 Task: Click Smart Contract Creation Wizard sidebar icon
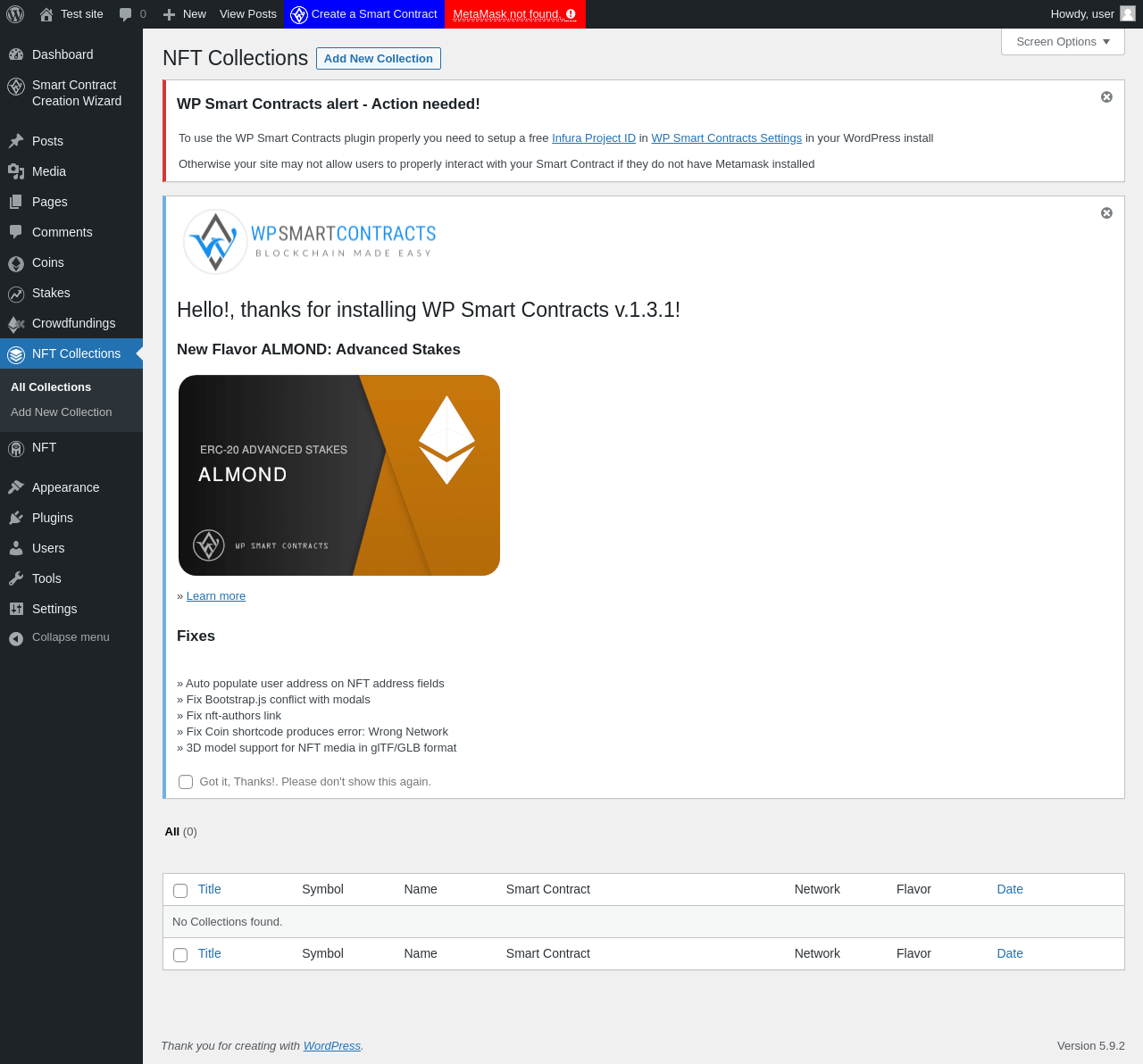pos(16,86)
